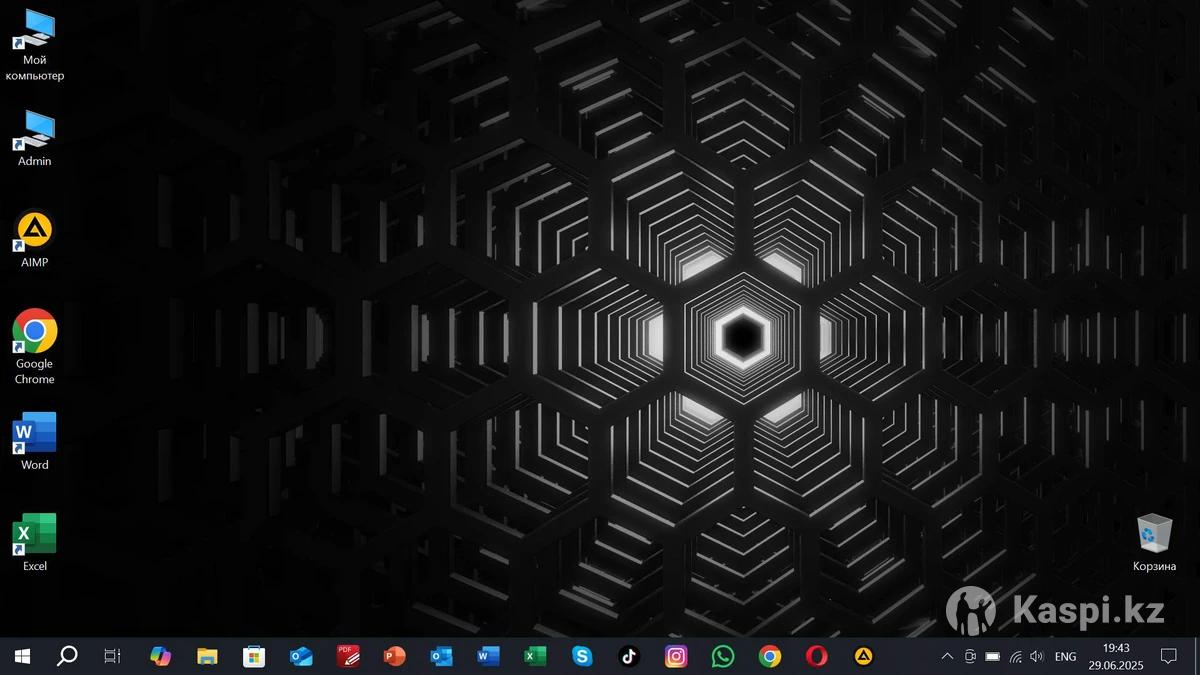Open Microsoft Store from the taskbar
Viewport: 1200px width, 675px height.
[x=254, y=656]
